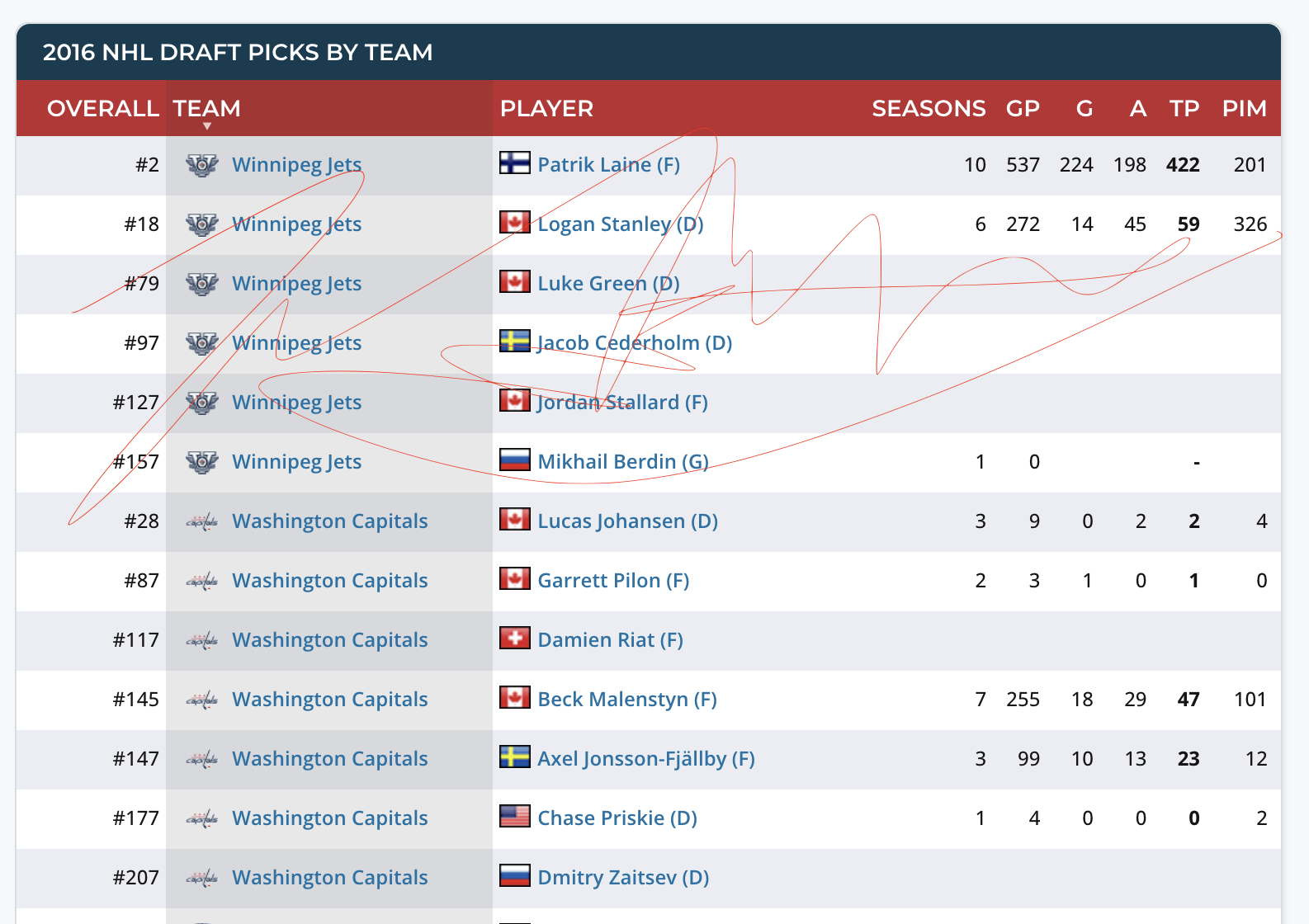This screenshot has width=1309, height=924.
Task: Open Axel Jonsson-Fjällby player link
Action: pos(645,759)
